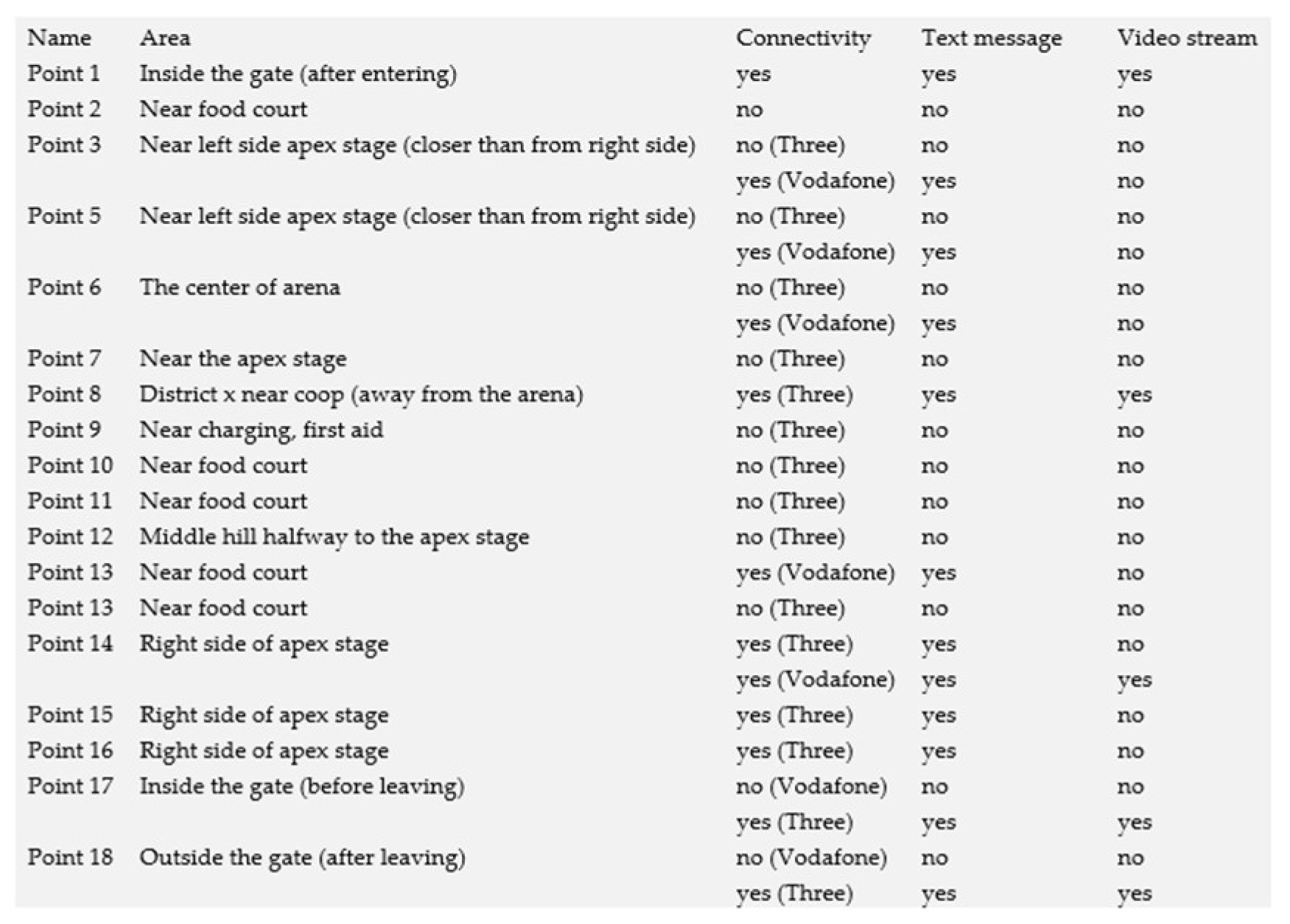The height and width of the screenshot is (924, 1290).
Task: Select the Point 1 row label
Action: click(63, 73)
